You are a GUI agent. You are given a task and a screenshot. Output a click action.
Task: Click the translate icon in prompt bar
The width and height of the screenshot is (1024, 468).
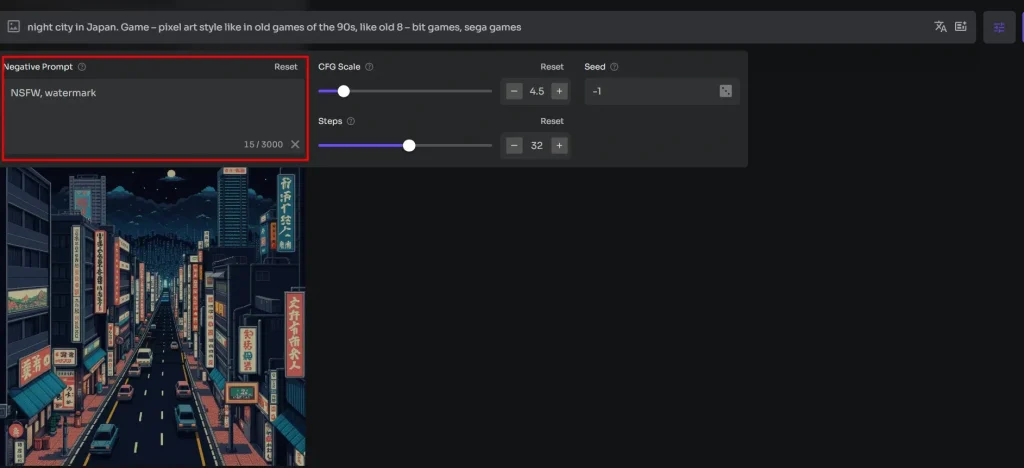click(x=940, y=27)
